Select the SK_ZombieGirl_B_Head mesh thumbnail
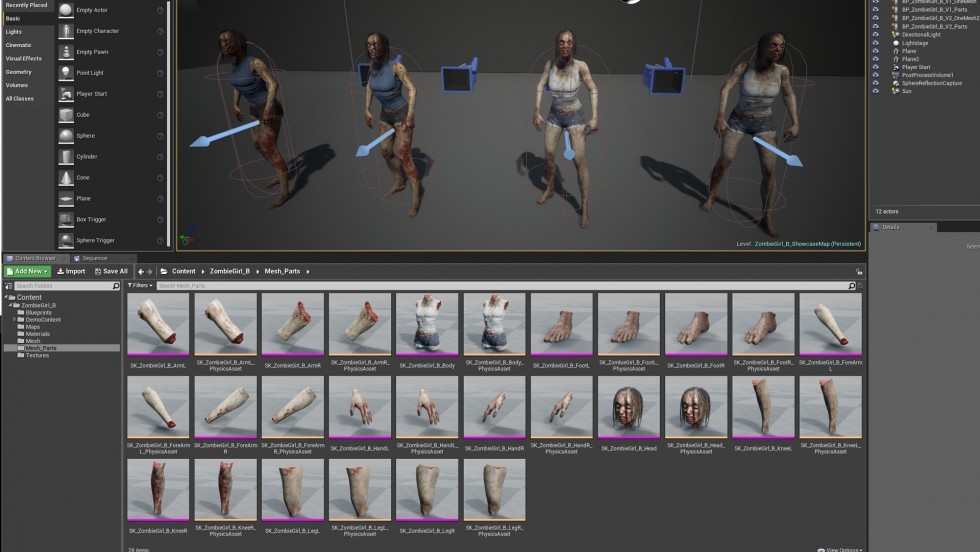This screenshot has height=552, width=980. (628, 408)
